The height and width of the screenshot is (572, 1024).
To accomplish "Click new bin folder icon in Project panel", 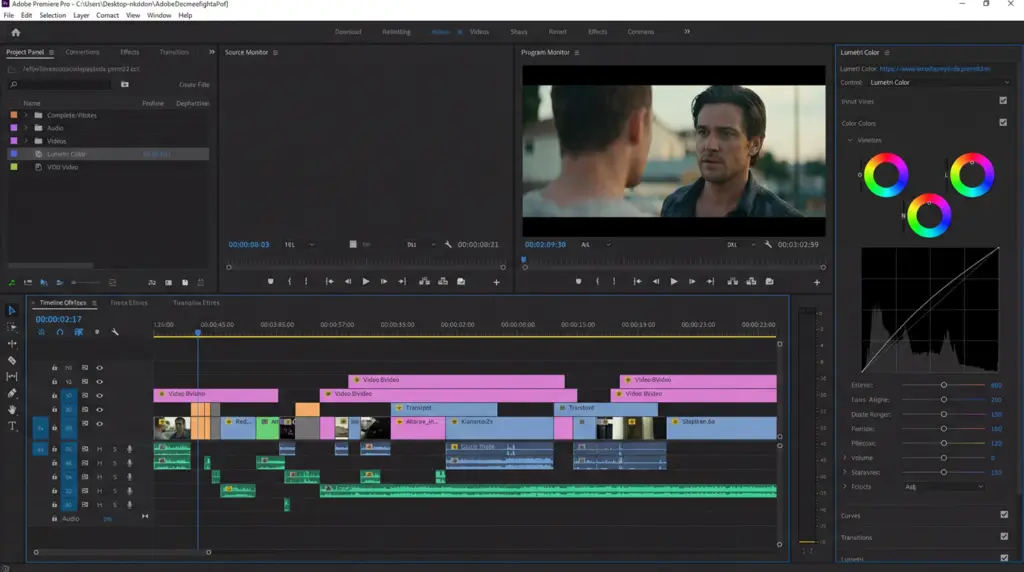I will [x=125, y=84].
